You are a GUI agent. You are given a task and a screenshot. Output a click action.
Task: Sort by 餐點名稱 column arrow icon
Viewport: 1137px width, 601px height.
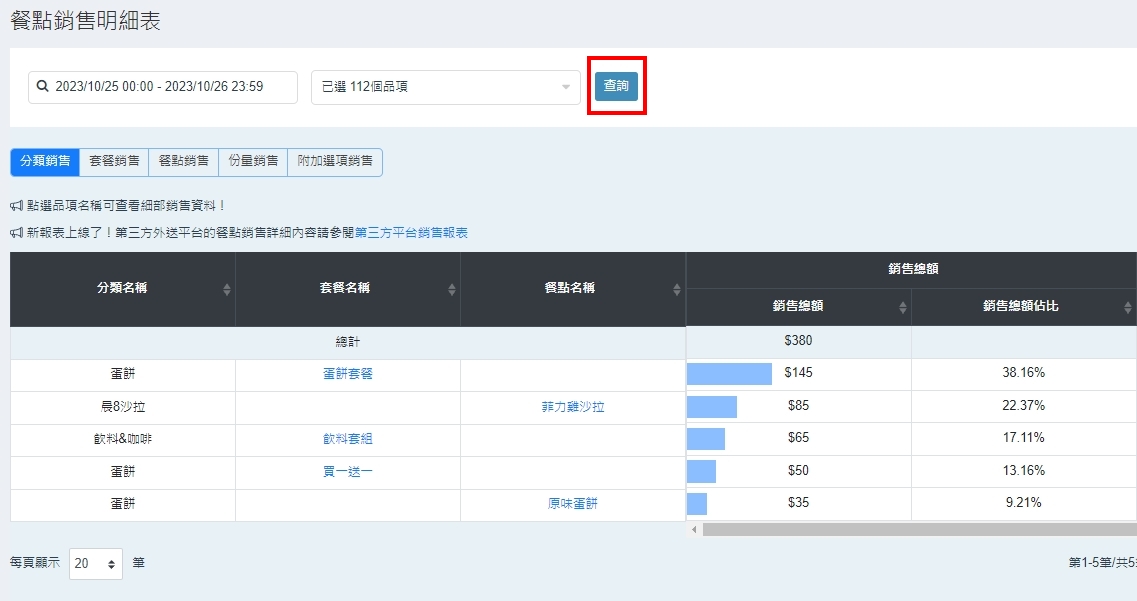click(x=677, y=289)
